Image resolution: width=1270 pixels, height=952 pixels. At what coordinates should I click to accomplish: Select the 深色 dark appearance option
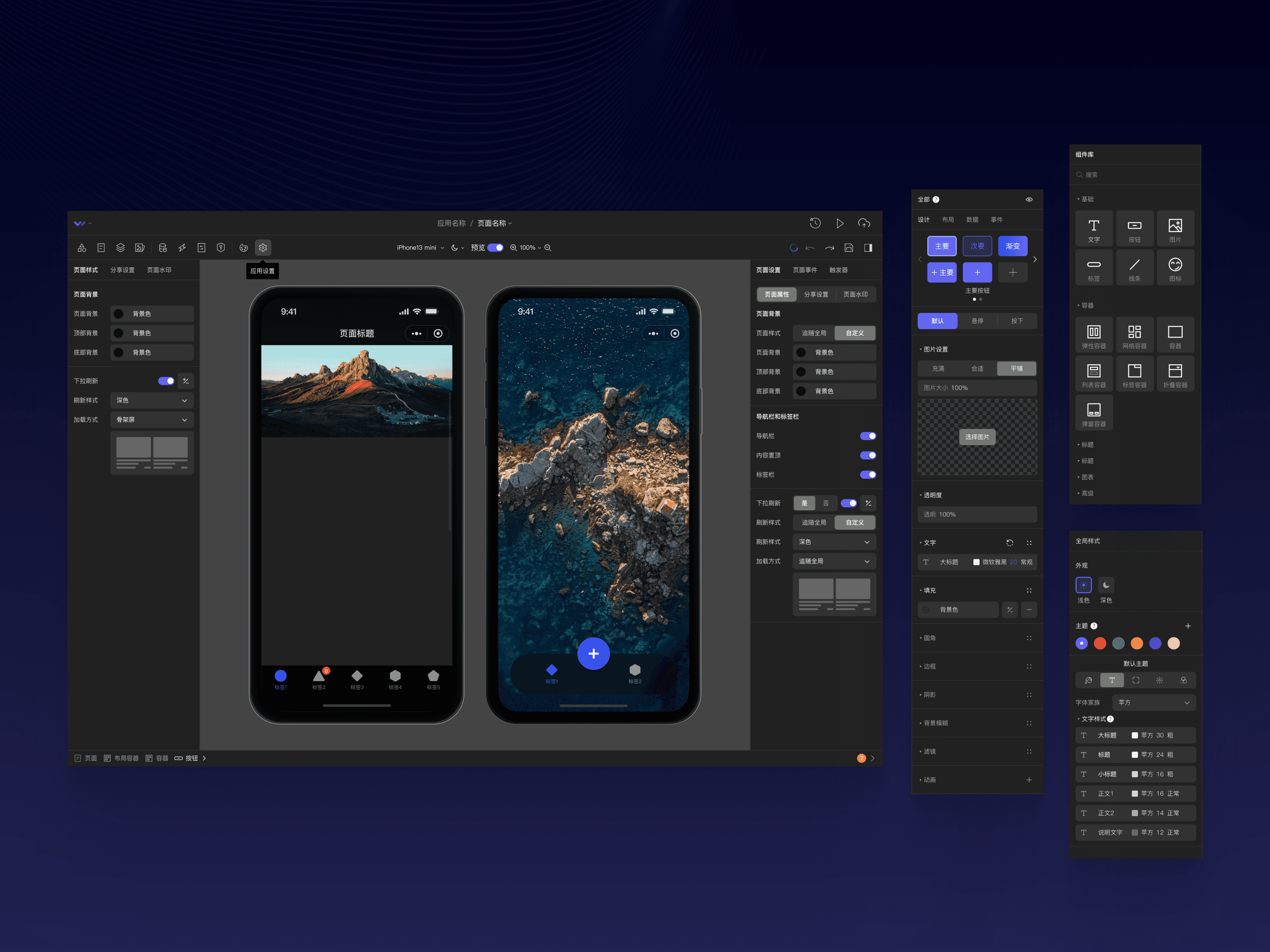click(x=1106, y=585)
